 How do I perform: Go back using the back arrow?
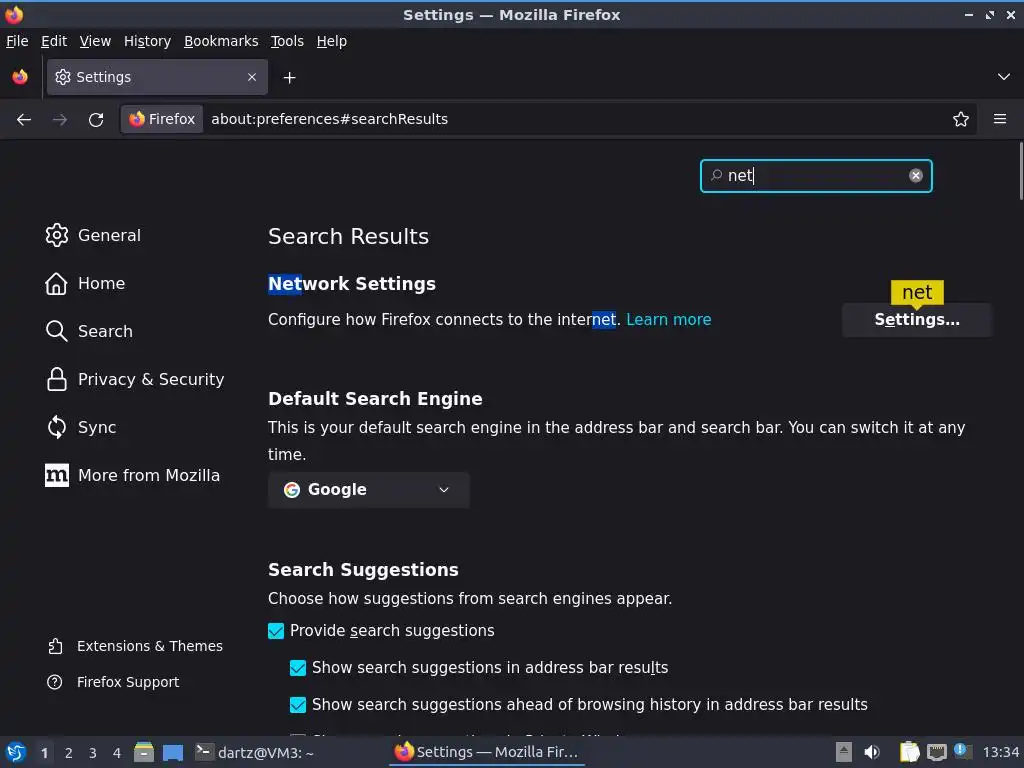24,119
